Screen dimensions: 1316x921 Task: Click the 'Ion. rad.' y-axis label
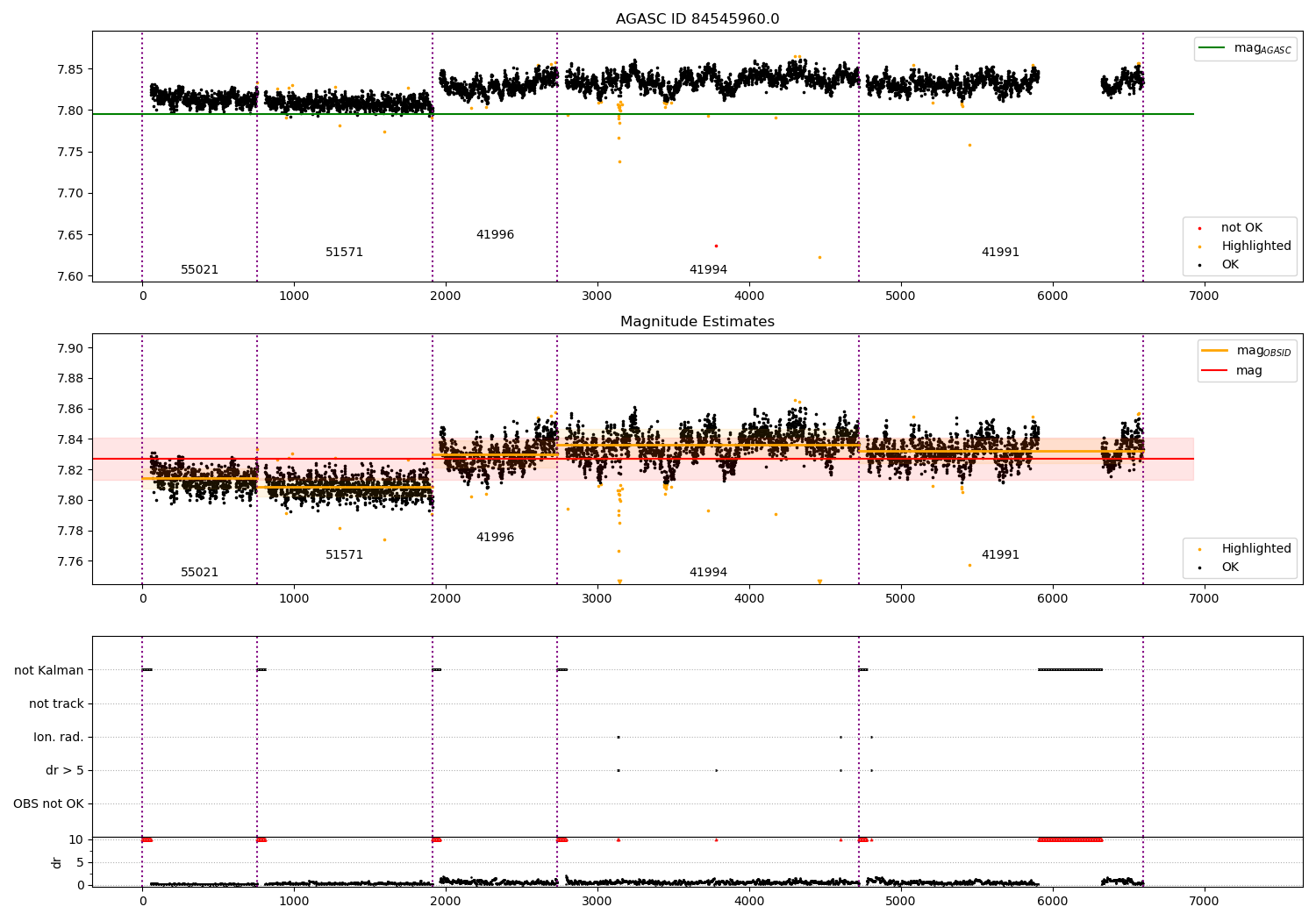click(x=59, y=737)
